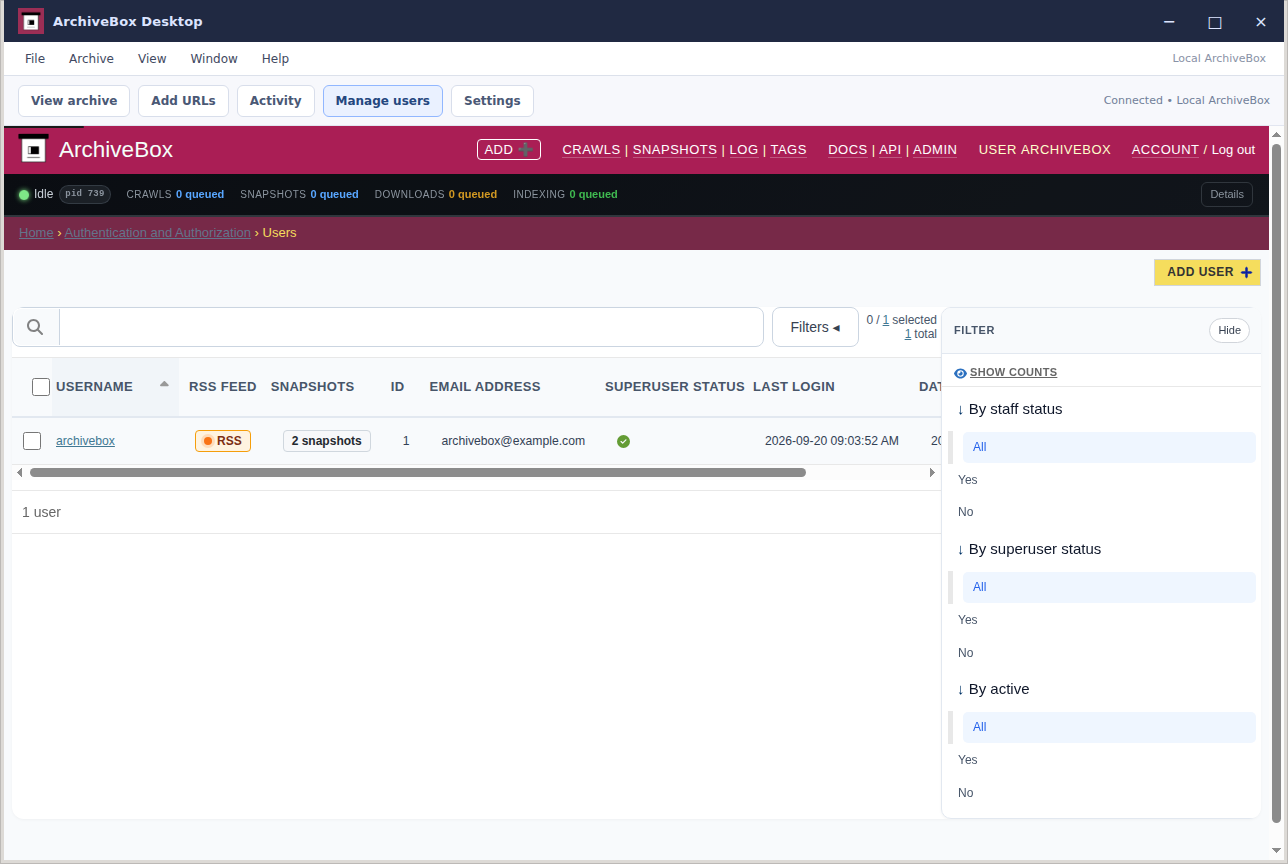Open the Archive menu
This screenshot has width=1288, height=864.
click(x=91, y=59)
